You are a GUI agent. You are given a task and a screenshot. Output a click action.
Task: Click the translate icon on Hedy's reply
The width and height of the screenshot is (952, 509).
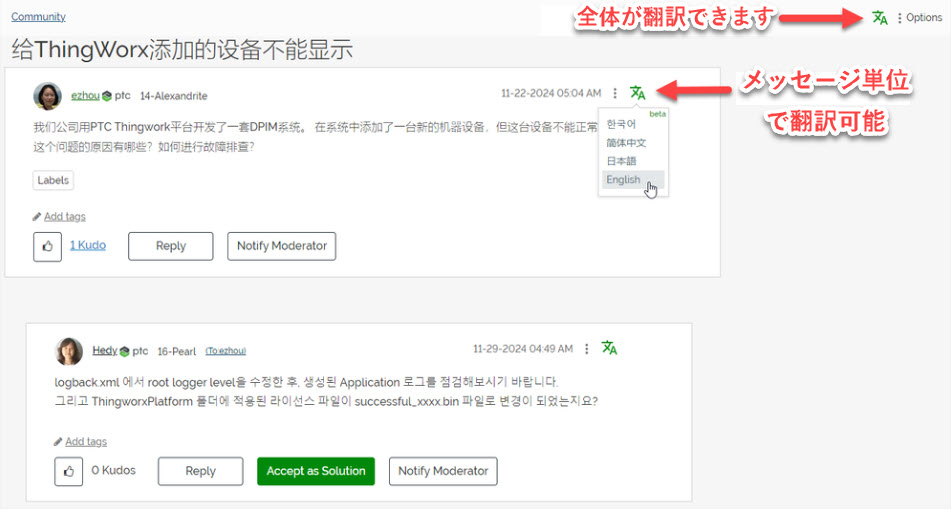609,348
